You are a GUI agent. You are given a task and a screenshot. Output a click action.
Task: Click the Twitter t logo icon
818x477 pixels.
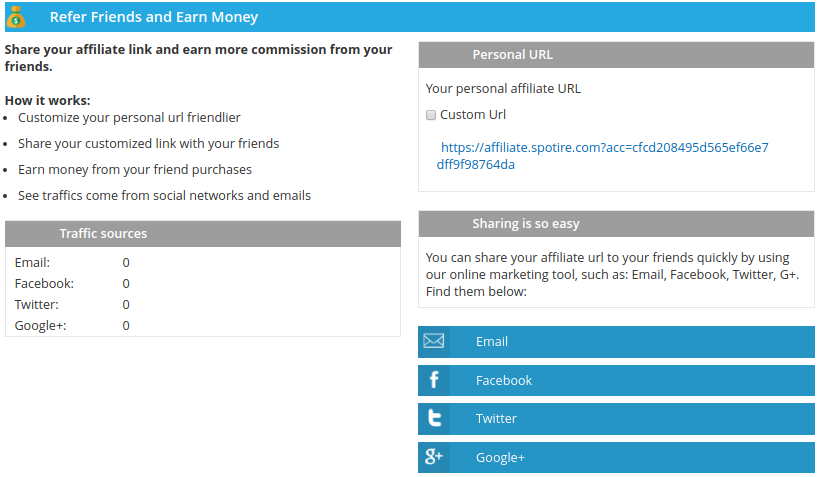click(435, 419)
